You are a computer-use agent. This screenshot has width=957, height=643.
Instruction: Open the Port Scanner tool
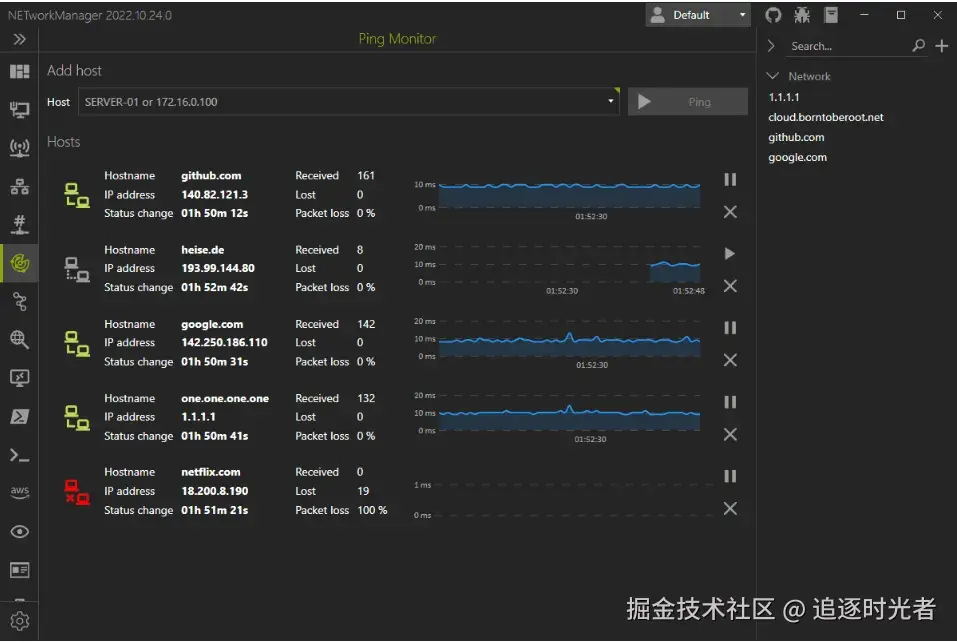coord(20,225)
